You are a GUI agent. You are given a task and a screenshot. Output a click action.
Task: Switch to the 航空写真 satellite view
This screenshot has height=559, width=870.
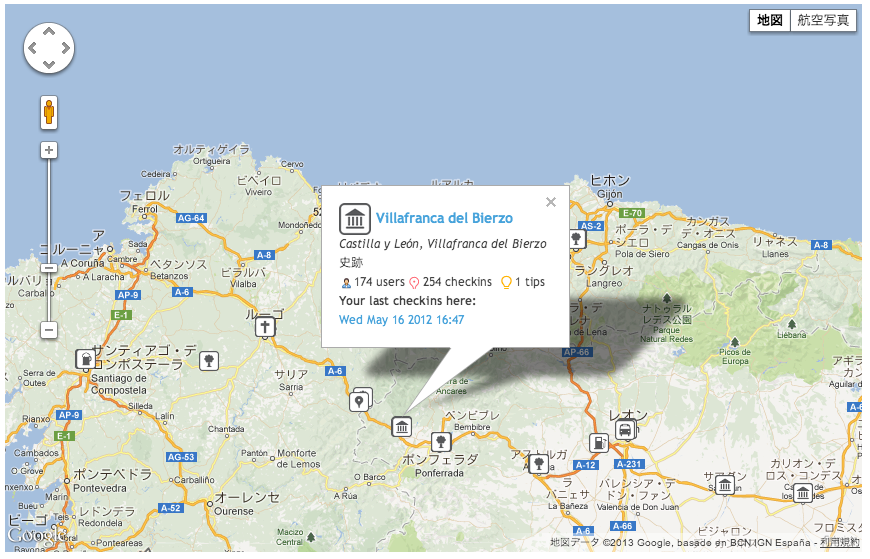[x=823, y=21]
